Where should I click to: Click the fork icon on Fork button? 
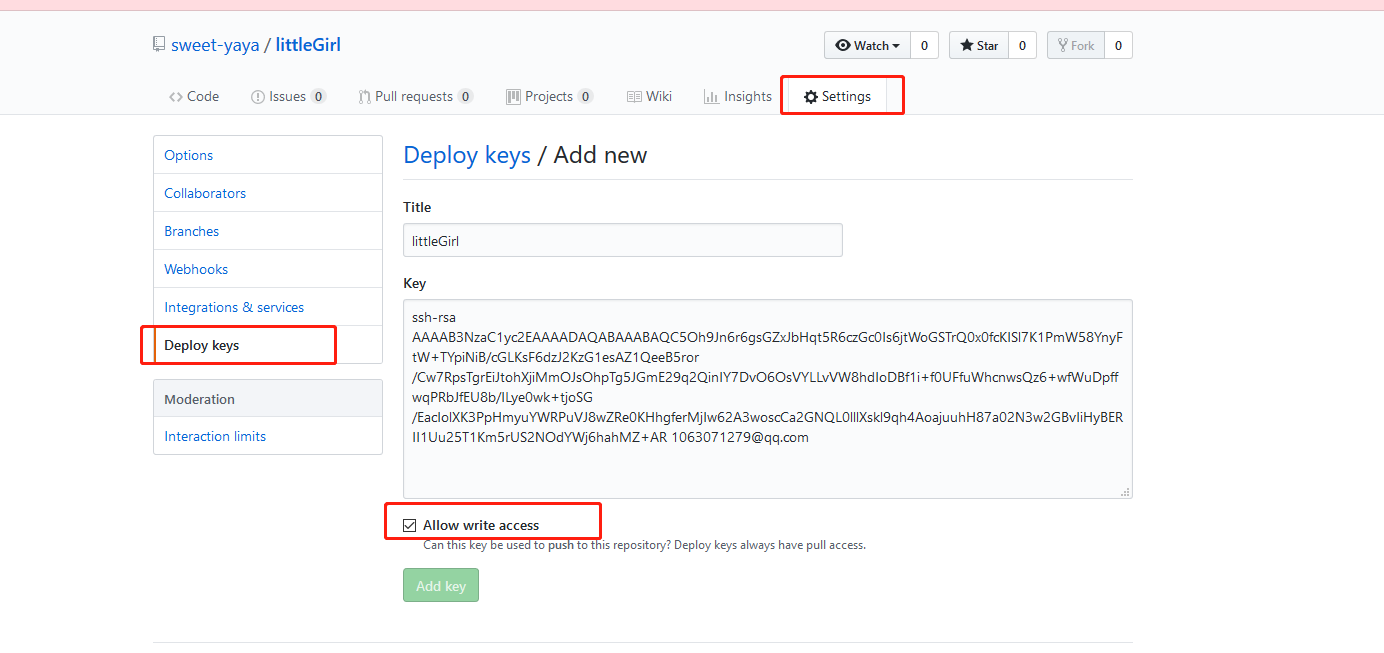1063,45
